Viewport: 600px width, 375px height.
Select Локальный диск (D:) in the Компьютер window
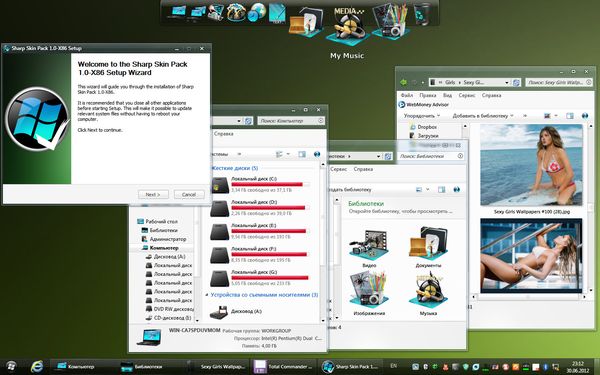pyautogui.click(x=260, y=208)
